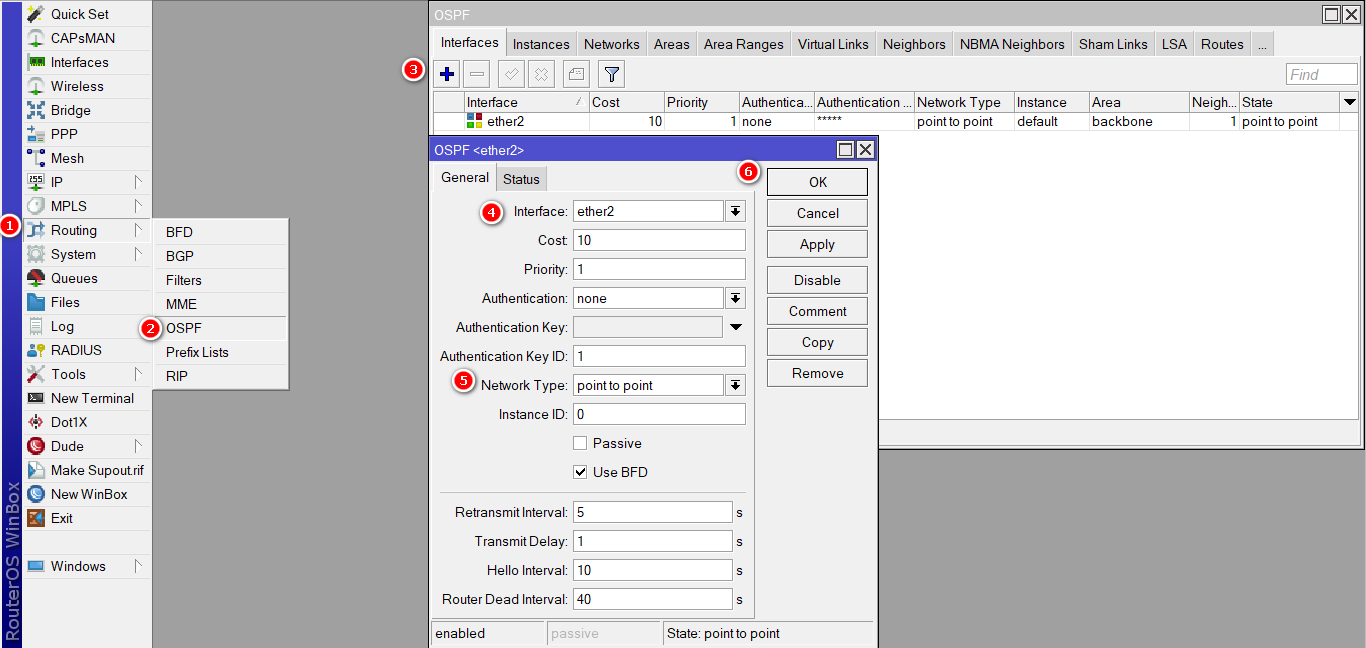Enable the Passive checkbox
Screen dimensions: 1366x648
pos(580,443)
